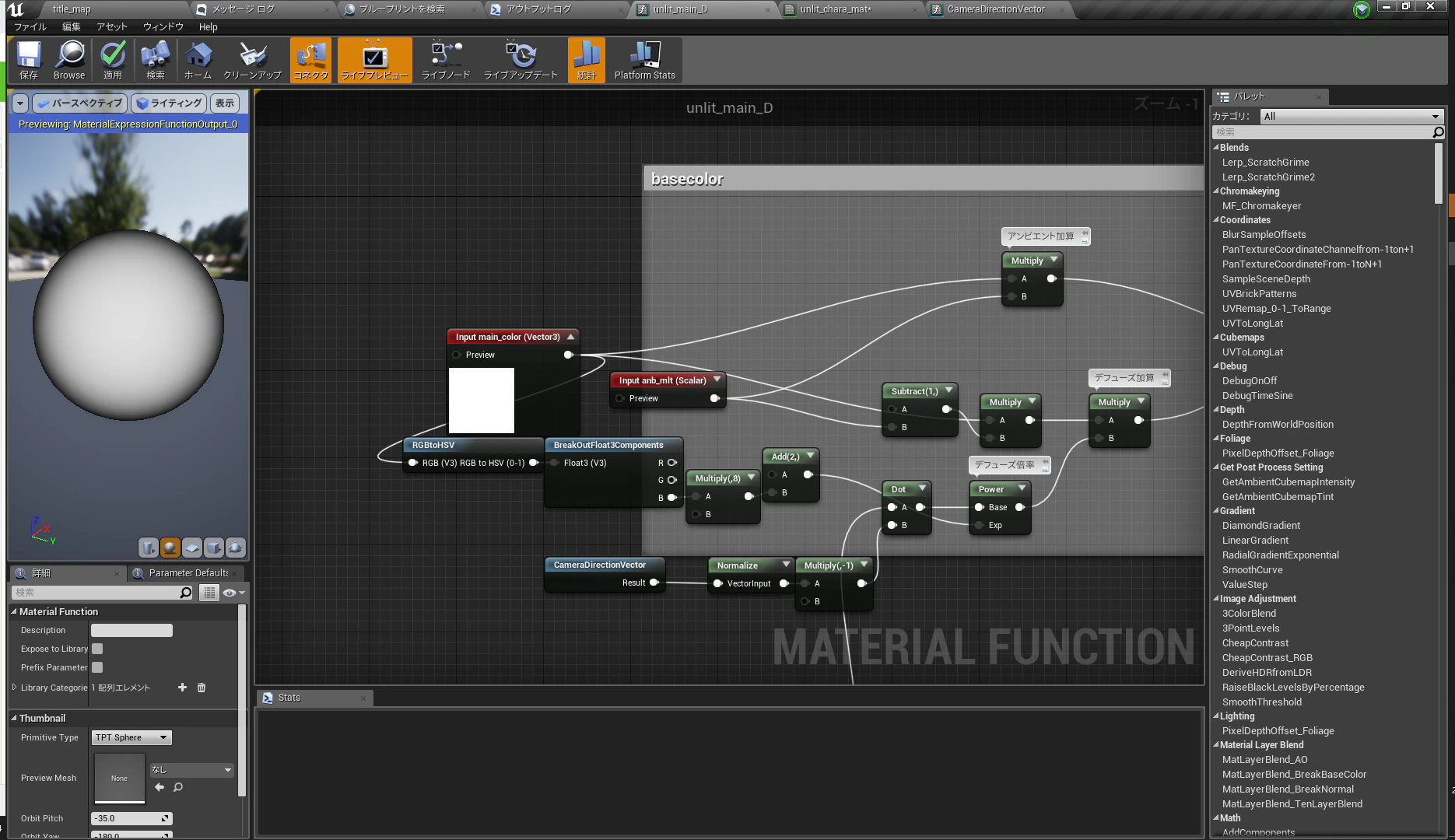The width and height of the screenshot is (1455, 840).
Task: Switch preview to cylinder primitive
Action: pyautogui.click(x=149, y=548)
